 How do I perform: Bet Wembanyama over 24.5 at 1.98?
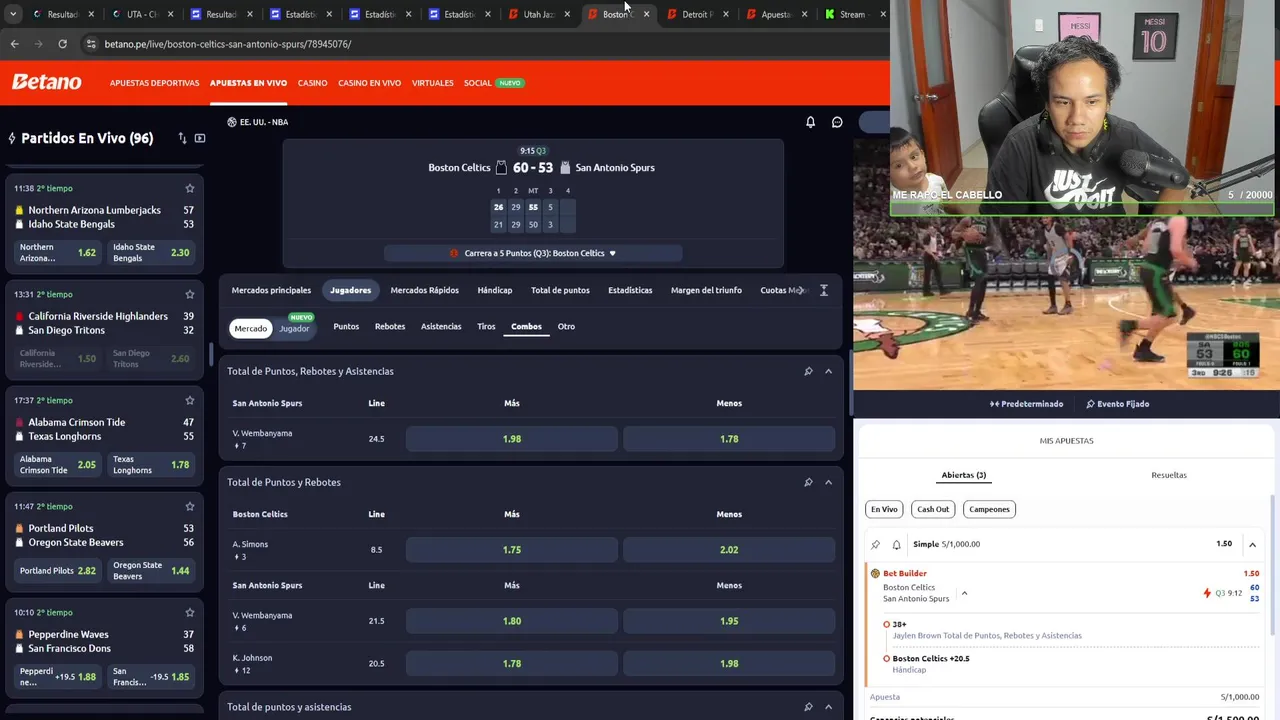point(512,439)
